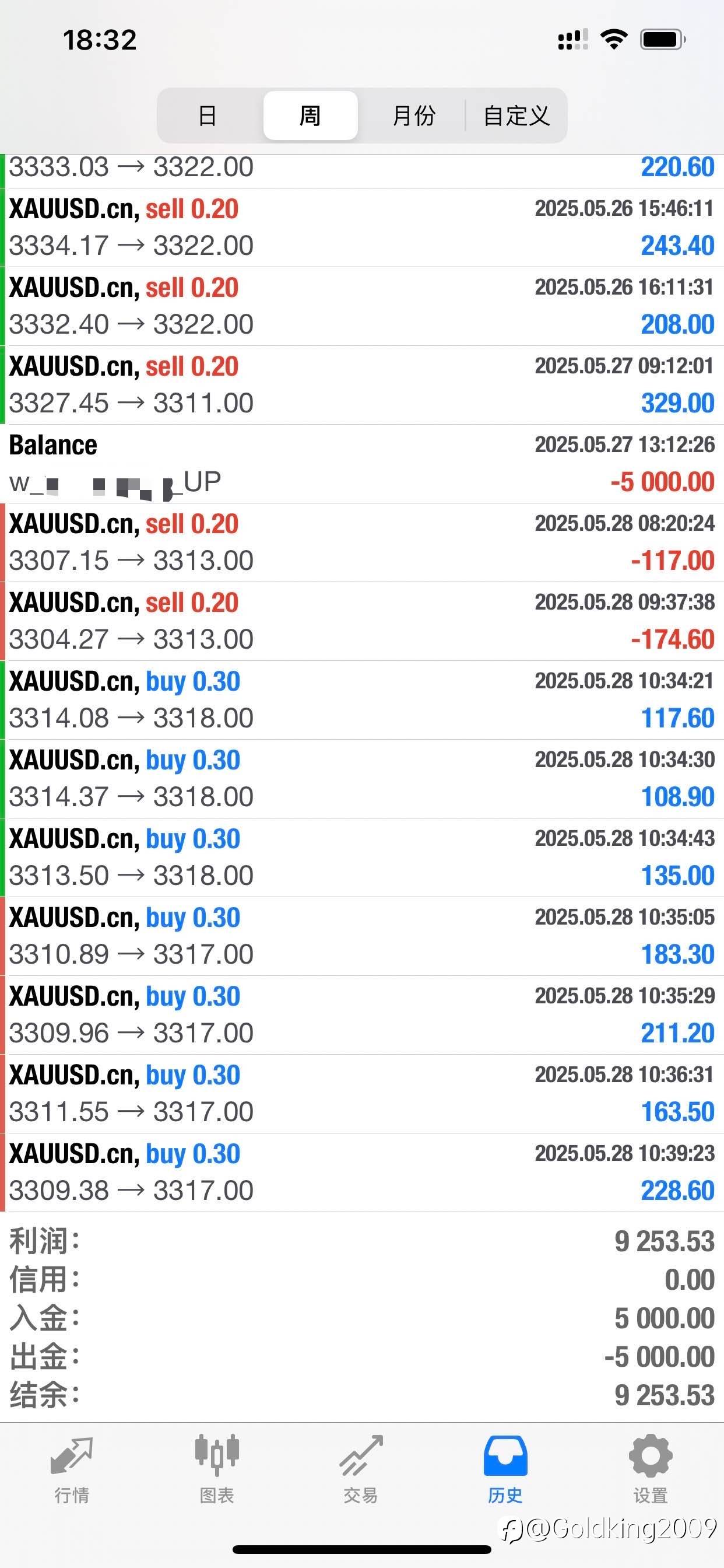This screenshot has height=1568, width=724.
Task: Tap the sell trade with 329.00 profit
Action: [362, 384]
